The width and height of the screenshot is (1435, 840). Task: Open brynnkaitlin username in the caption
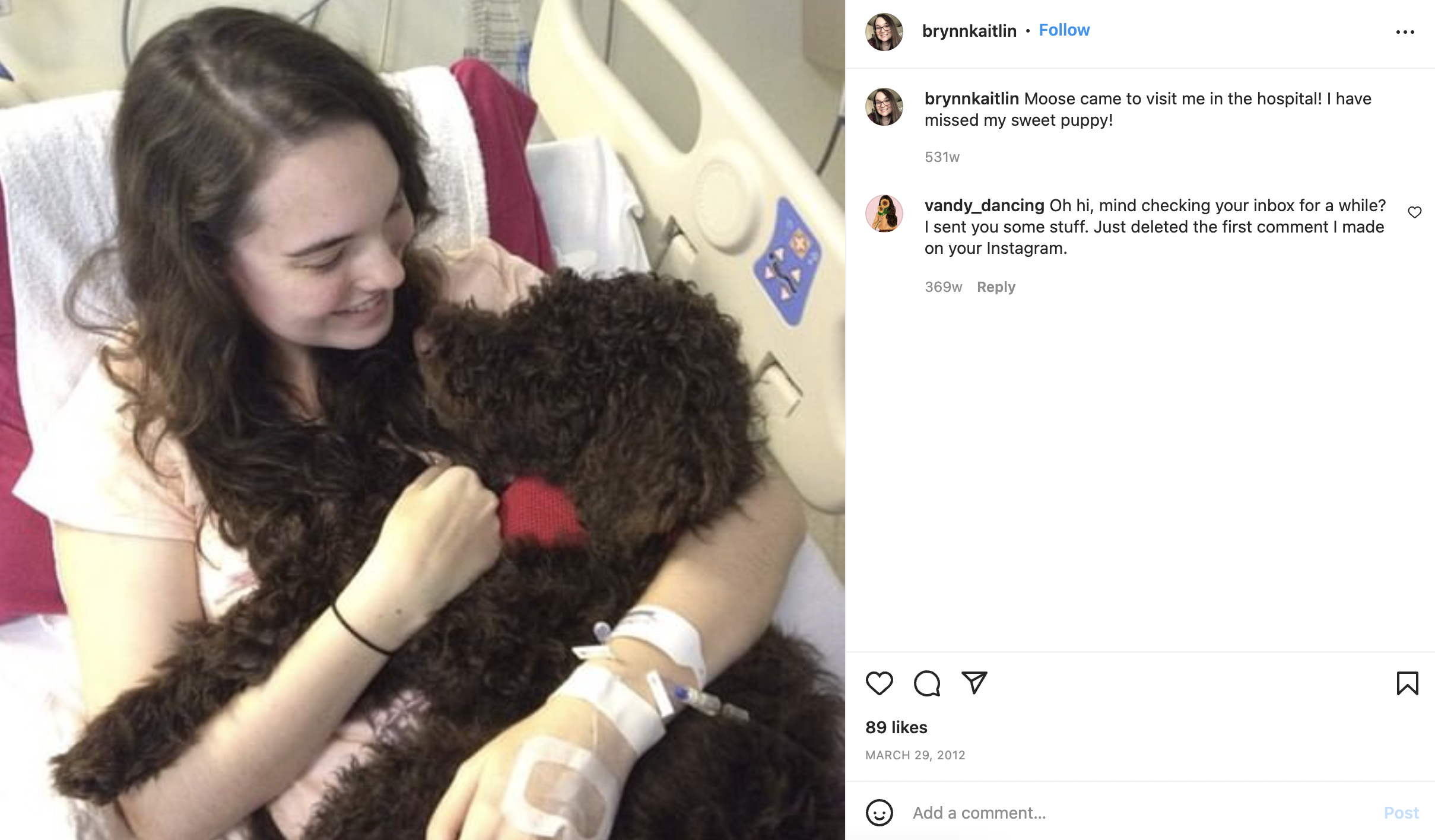[x=972, y=99]
